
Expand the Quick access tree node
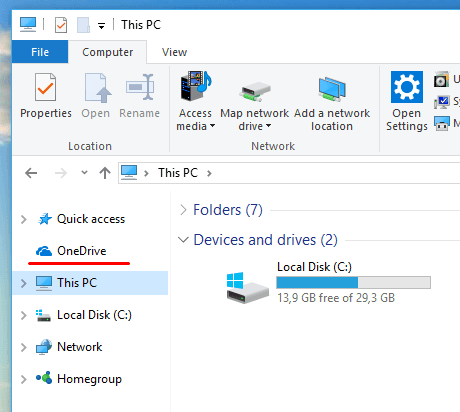(23, 219)
